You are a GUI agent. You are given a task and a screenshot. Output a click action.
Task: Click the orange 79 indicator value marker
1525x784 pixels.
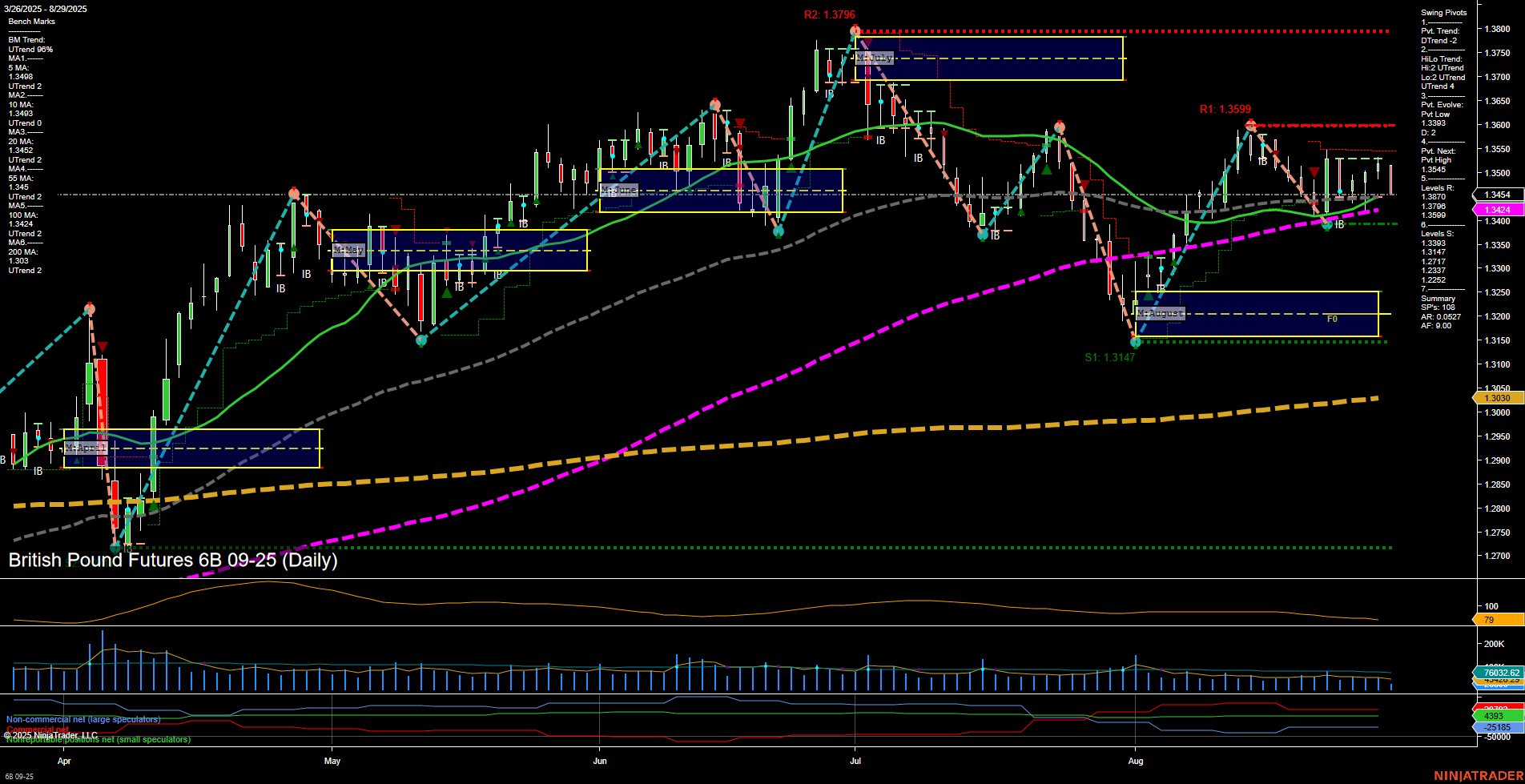[1497, 620]
